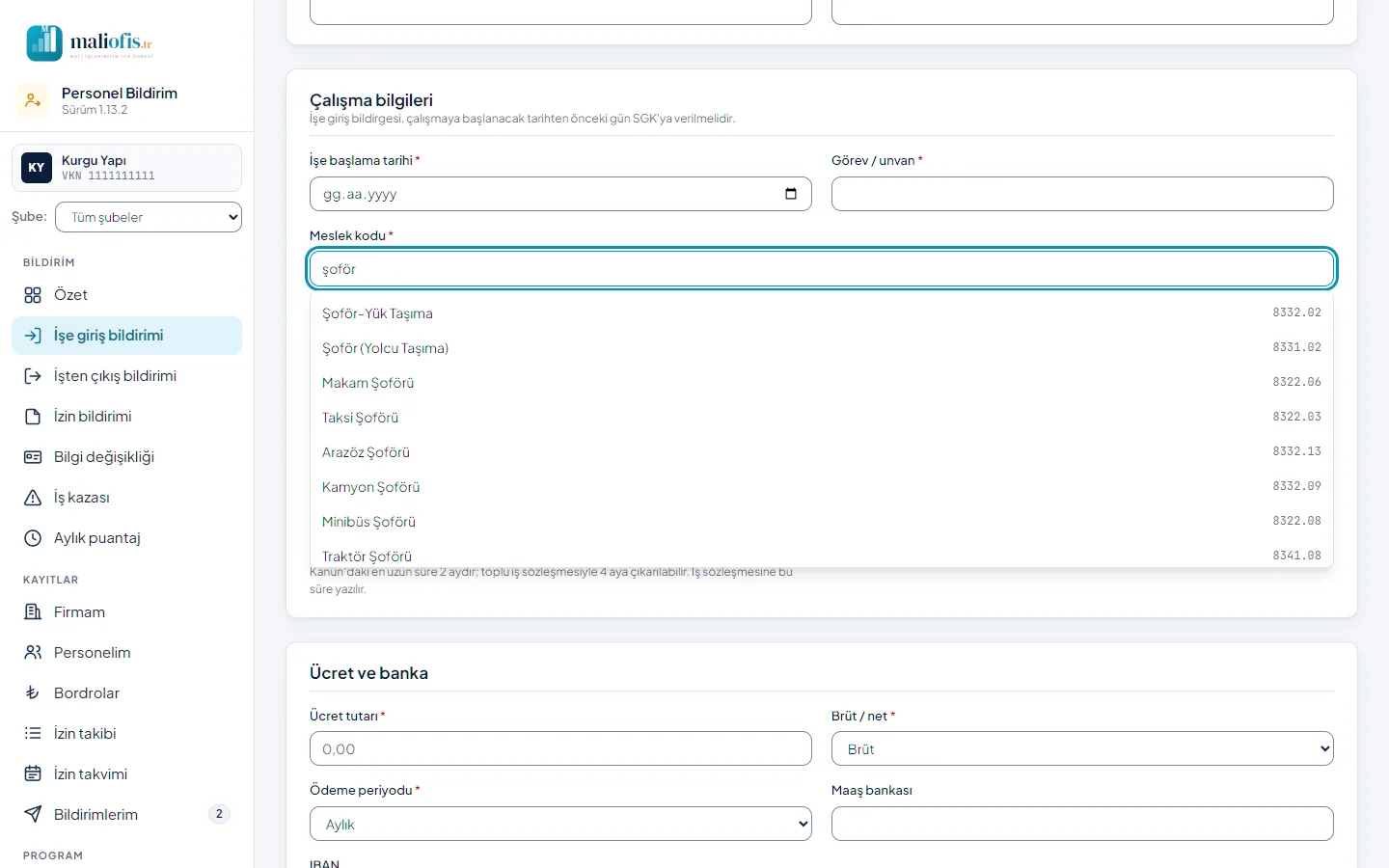Open the Personelim link
1389x868 pixels.
pos(126,653)
